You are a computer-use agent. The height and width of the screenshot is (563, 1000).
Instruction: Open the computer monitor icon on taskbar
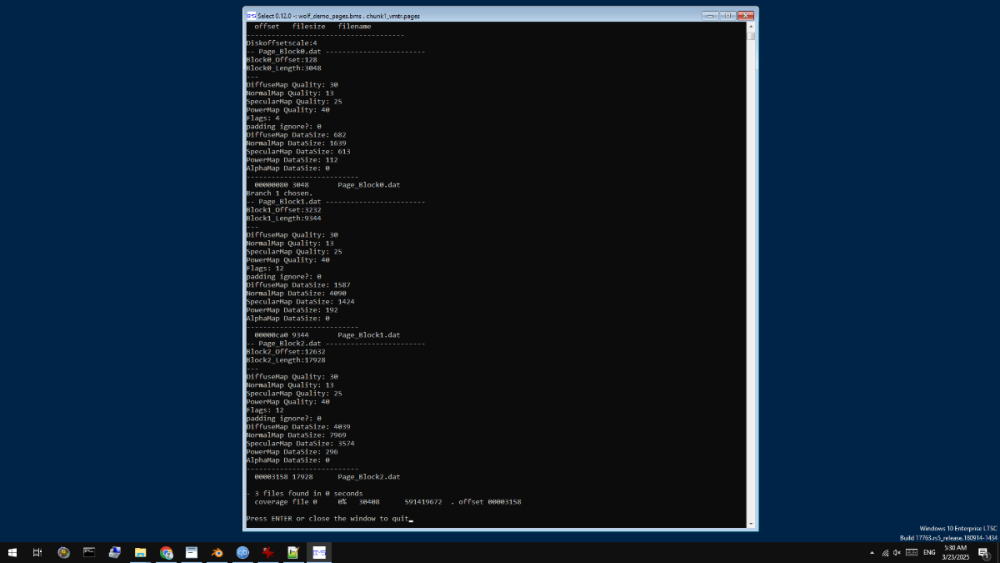pos(115,552)
